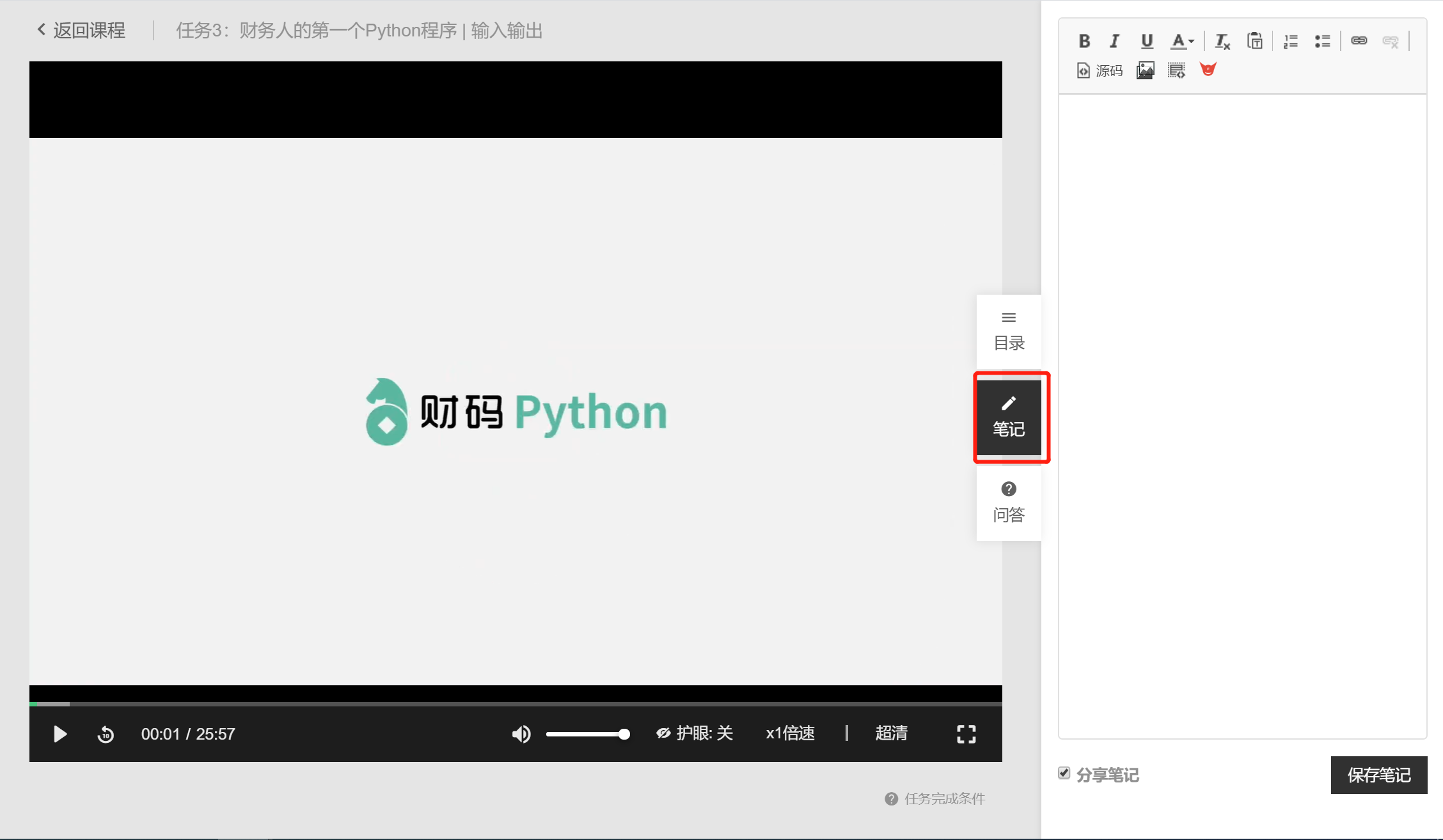Click the insert code snippet icon
1443x840 pixels.
pyautogui.click(x=1176, y=70)
